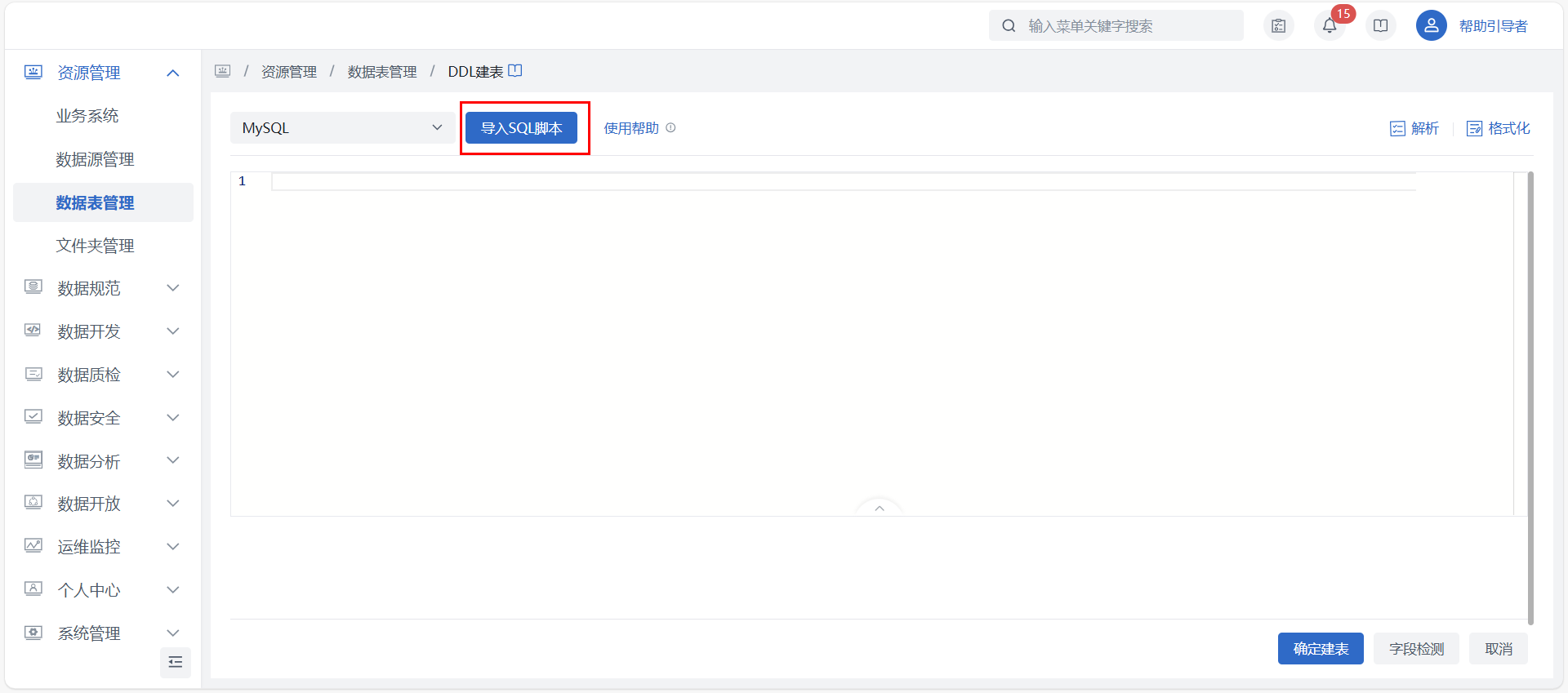The height and width of the screenshot is (693, 1568).
Task: Click the 取消 button
Action: (x=1499, y=649)
